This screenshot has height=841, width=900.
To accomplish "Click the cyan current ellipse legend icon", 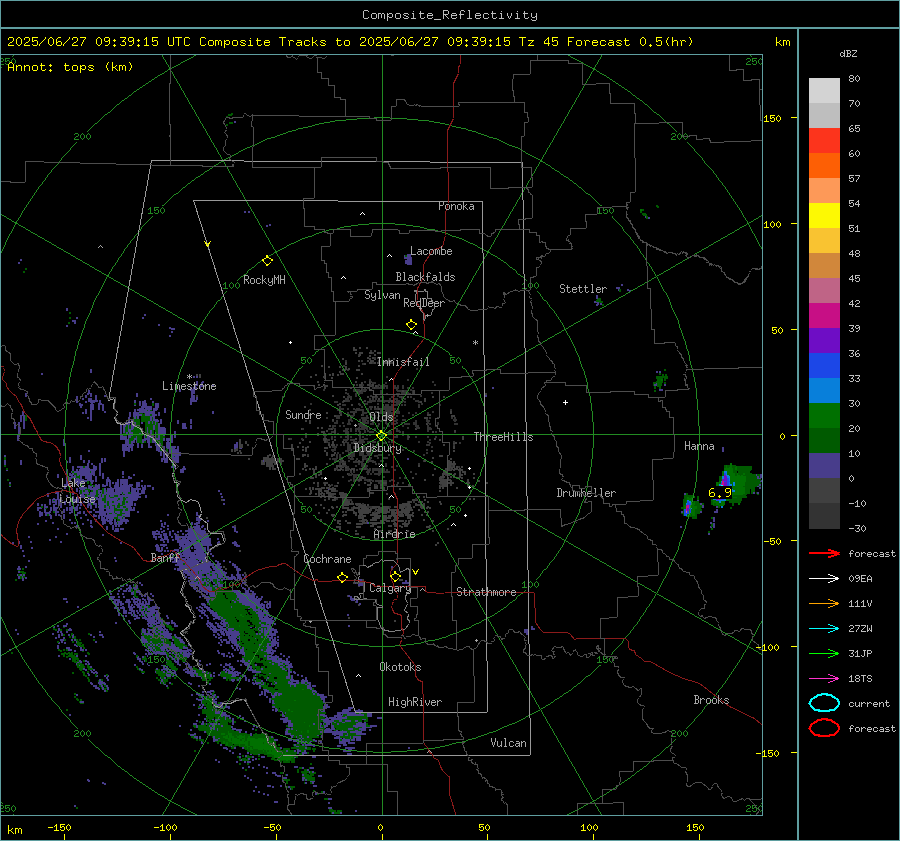I will point(824,703).
